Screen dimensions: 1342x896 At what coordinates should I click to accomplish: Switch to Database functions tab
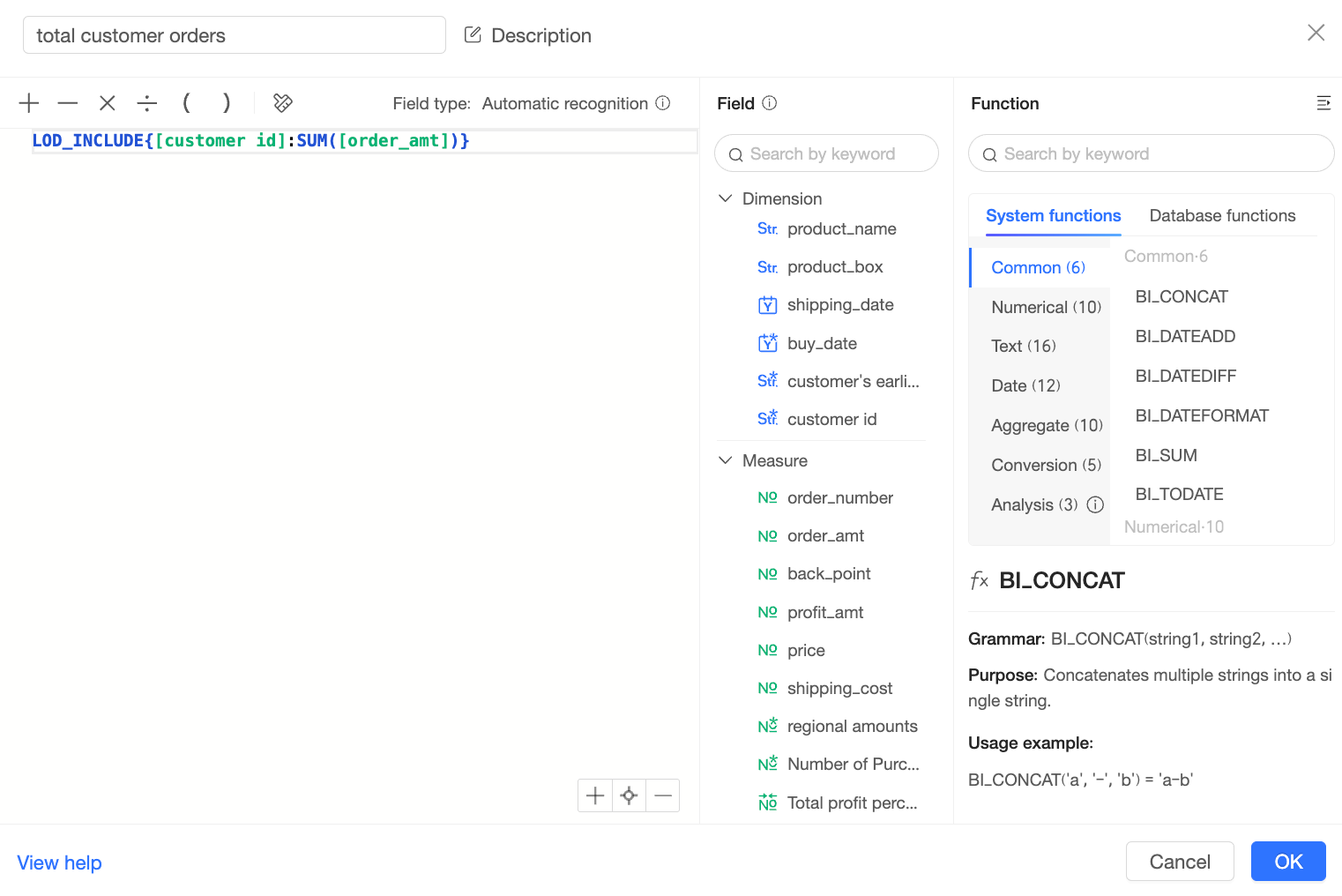click(x=1222, y=216)
